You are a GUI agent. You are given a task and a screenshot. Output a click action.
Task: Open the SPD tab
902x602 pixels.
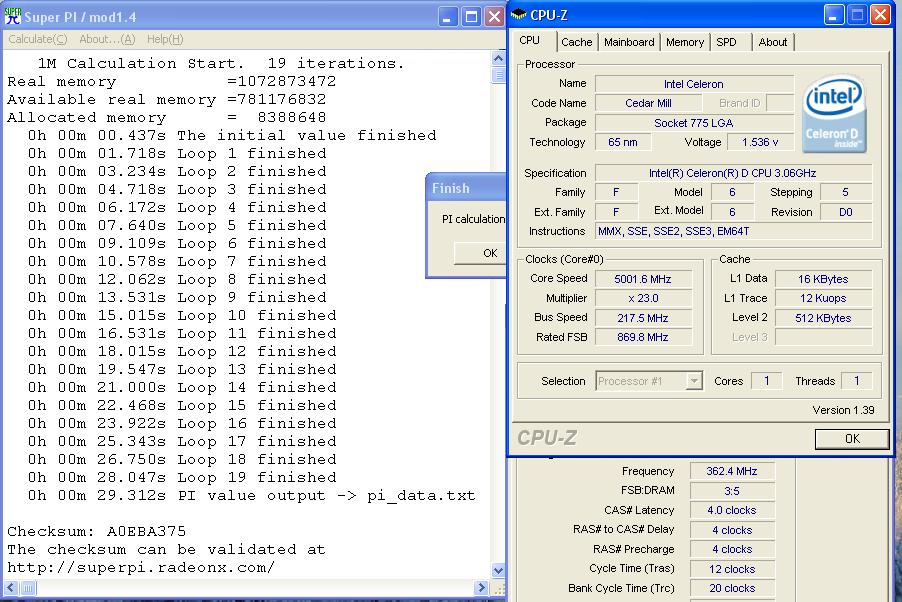point(726,42)
